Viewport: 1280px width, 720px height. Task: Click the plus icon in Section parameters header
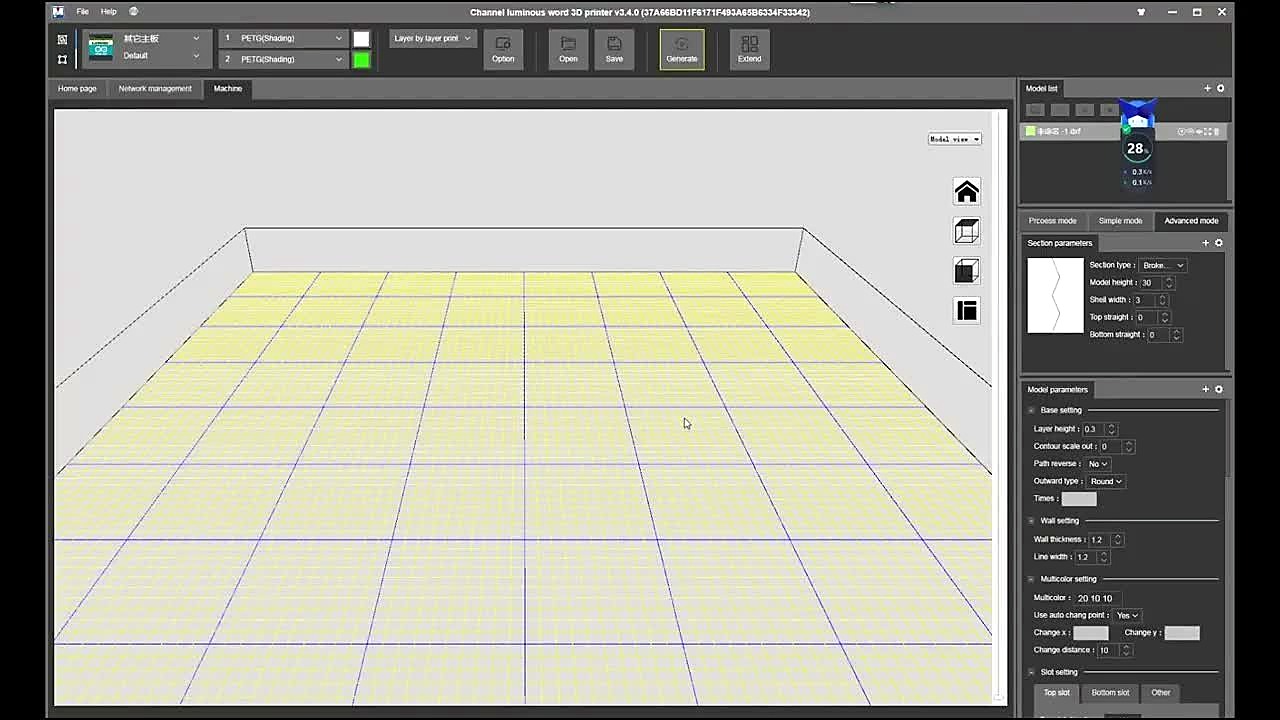(1205, 243)
